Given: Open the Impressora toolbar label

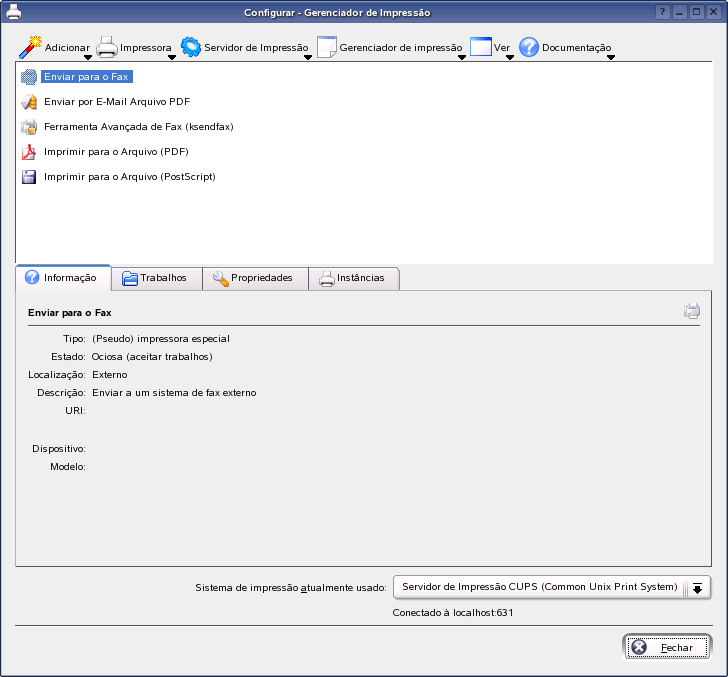Looking at the screenshot, I should [x=145, y=47].
